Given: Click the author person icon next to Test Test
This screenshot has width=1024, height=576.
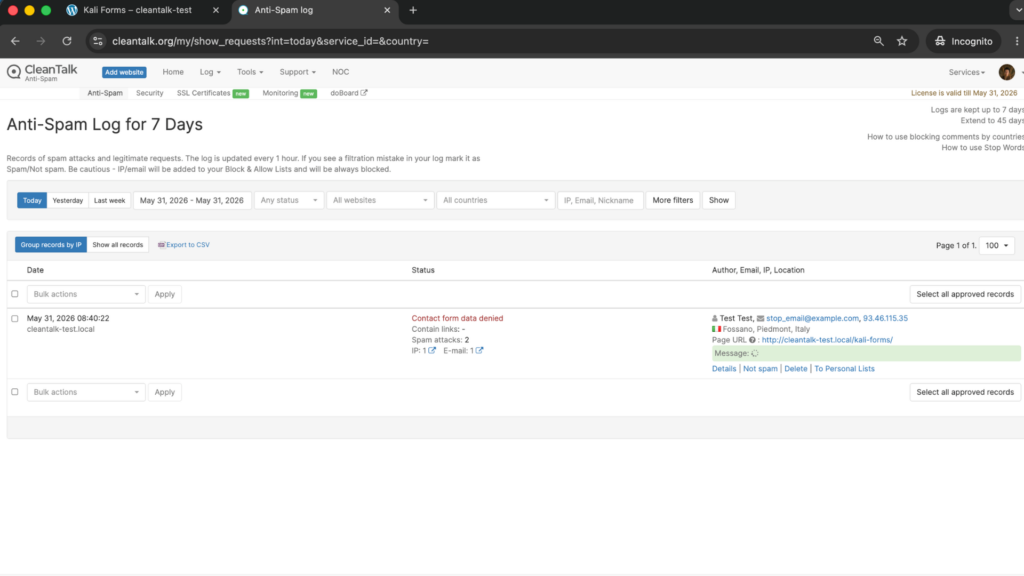Looking at the screenshot, I should (714, 319).
